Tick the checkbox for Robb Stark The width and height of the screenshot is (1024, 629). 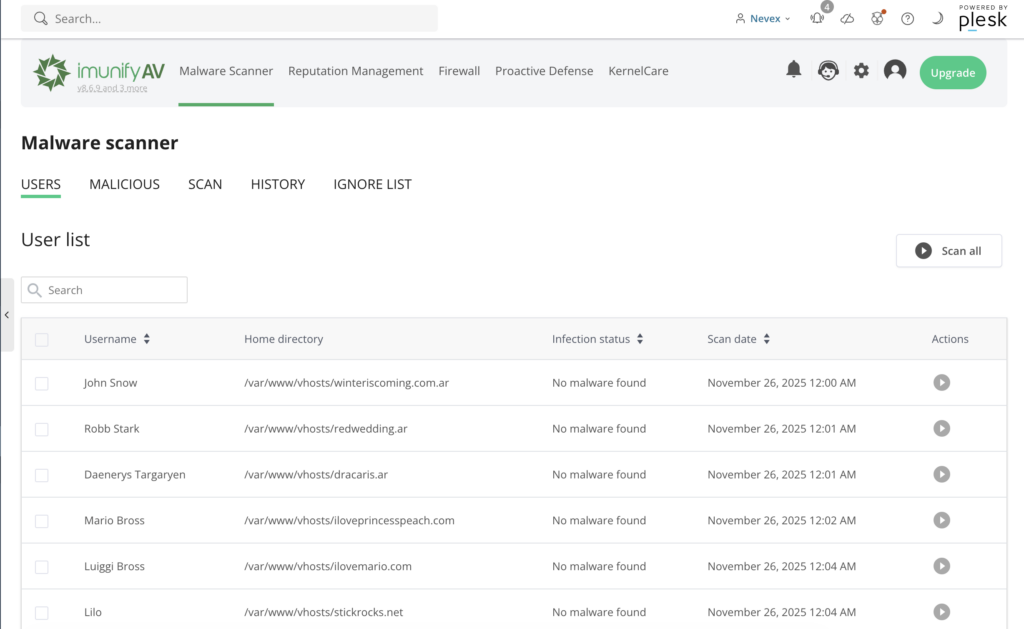(41, 429)
